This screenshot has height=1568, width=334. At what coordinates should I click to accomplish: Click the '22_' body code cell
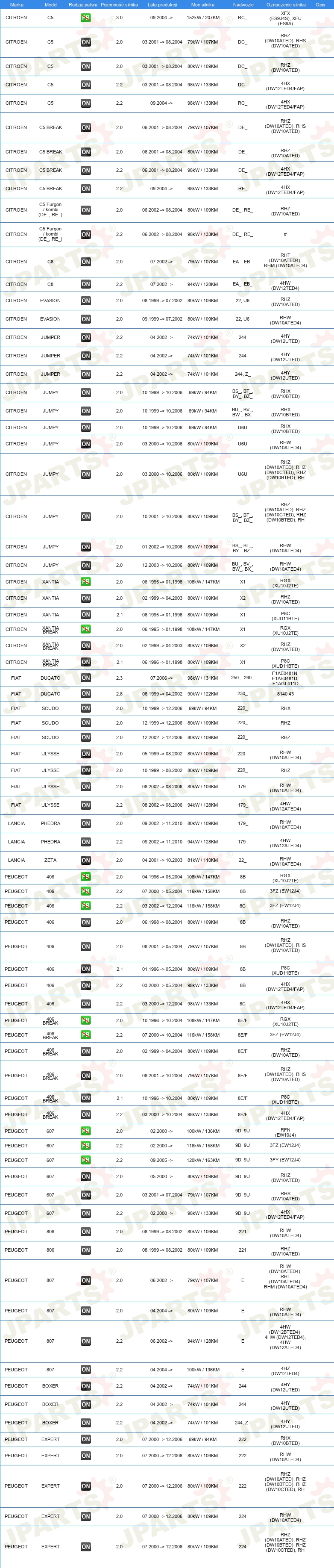[242, 860]
